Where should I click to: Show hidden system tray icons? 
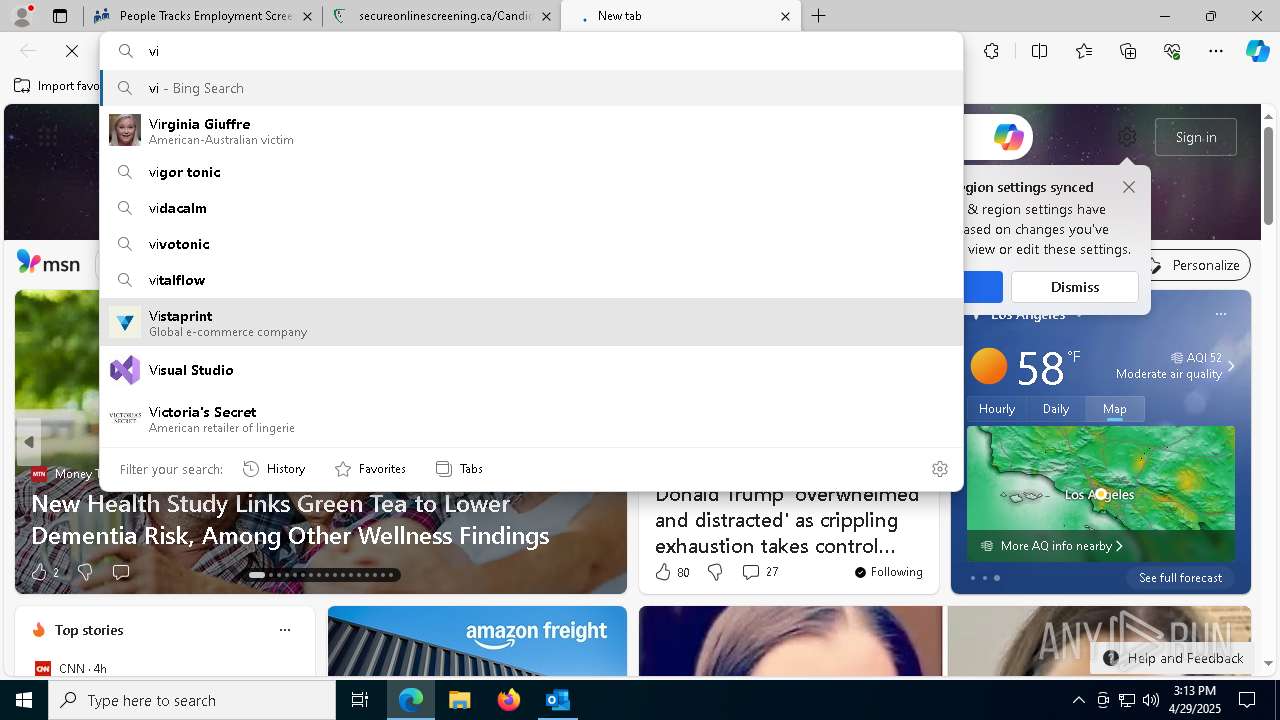click(1078, 700)
